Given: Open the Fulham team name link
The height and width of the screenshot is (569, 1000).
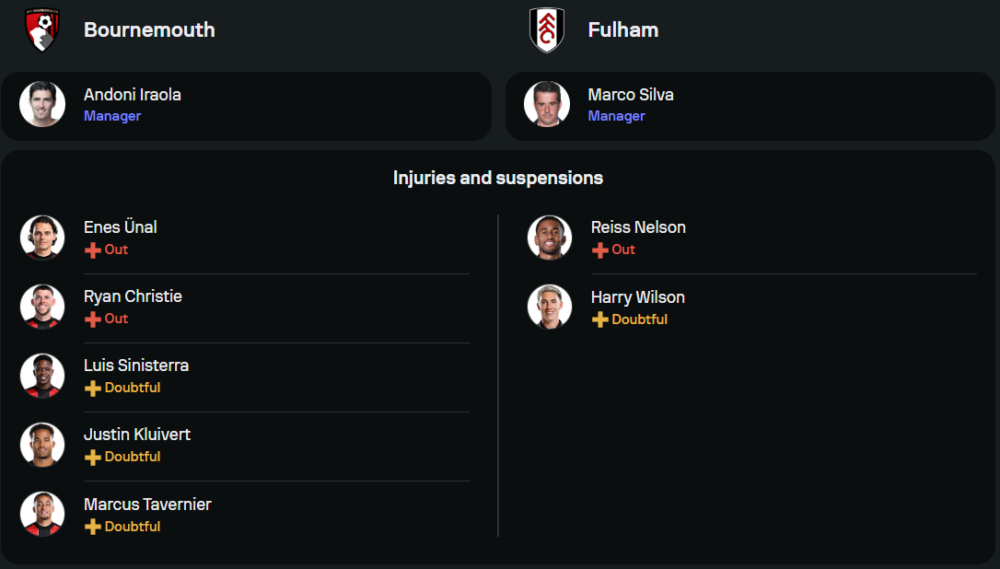Looking at the screenshot, I should pos(623,30).
